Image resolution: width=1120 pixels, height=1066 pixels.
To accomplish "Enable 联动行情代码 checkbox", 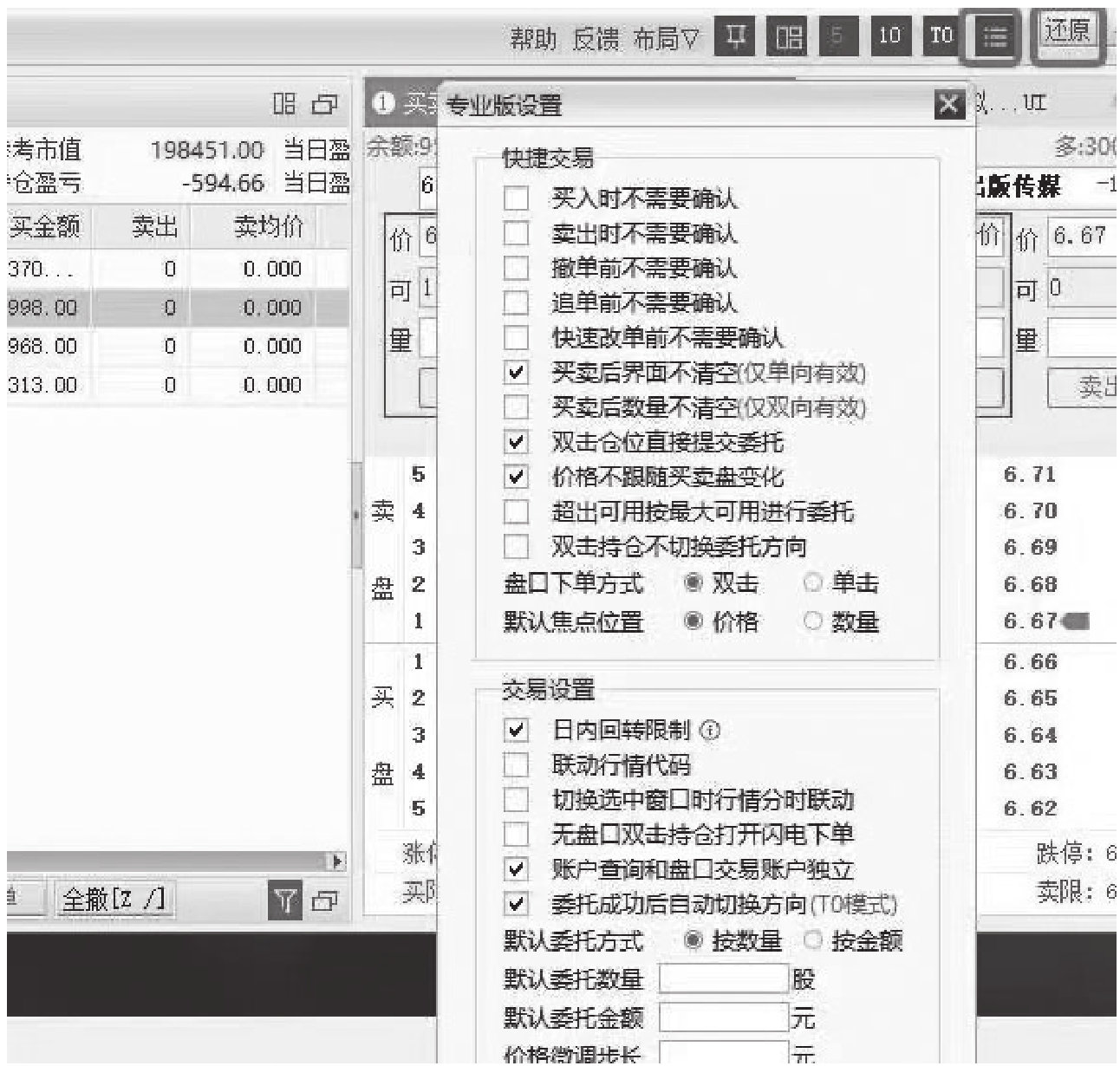I will point(516,765).
